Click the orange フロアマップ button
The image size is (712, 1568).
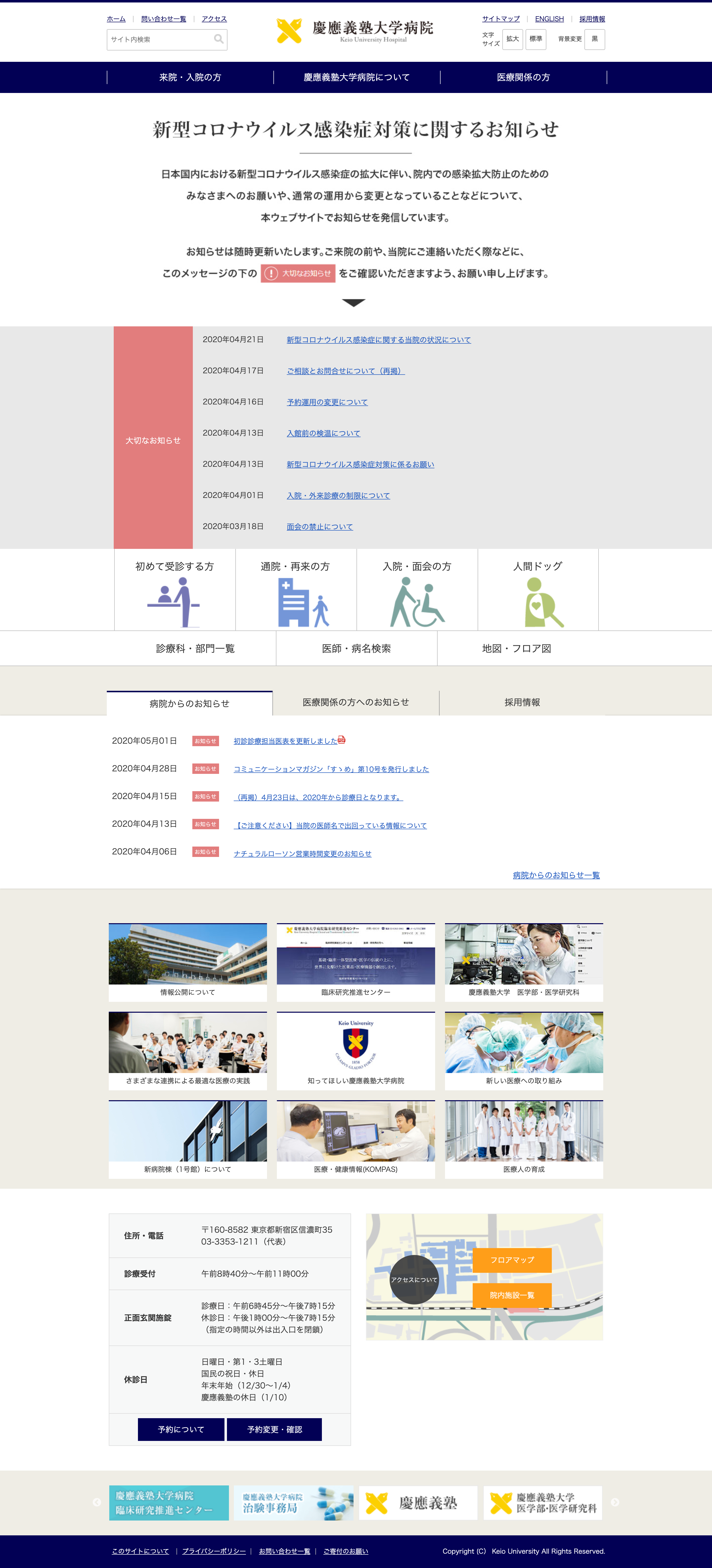tap(512, 1259)
